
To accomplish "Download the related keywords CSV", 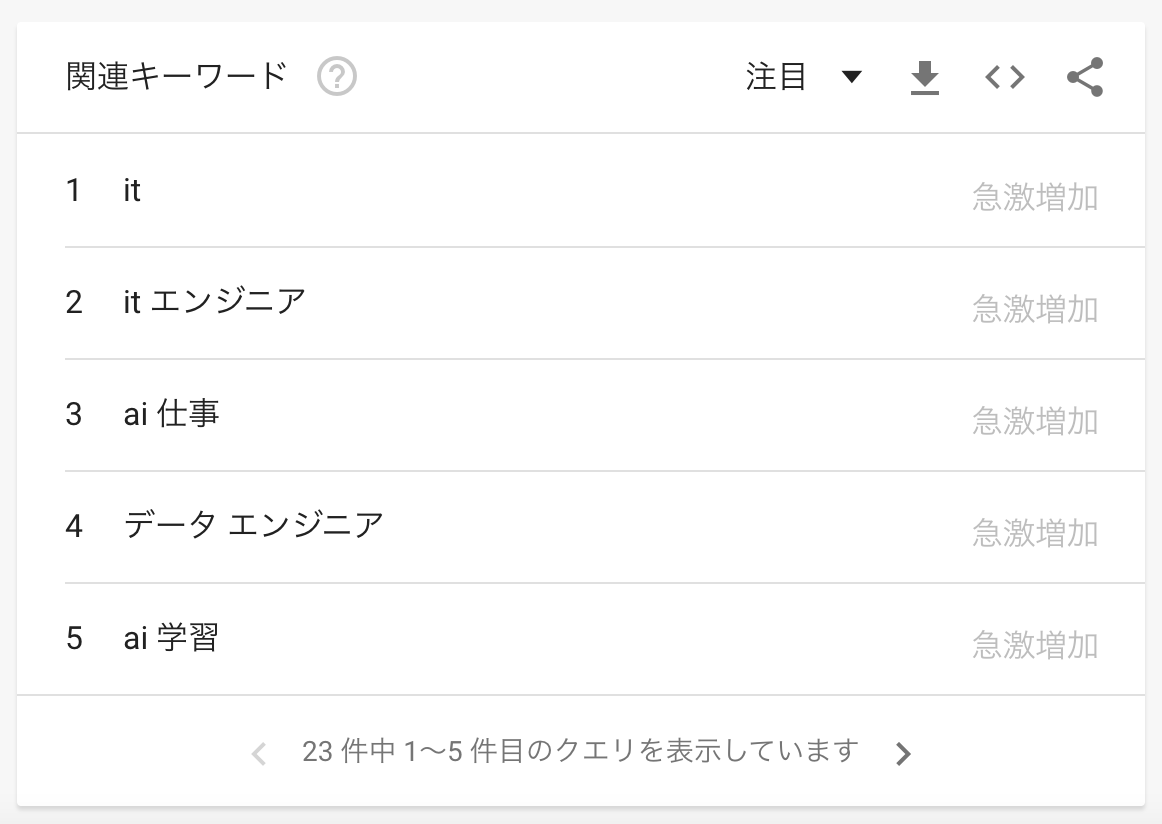I will [x=924, y=78].
